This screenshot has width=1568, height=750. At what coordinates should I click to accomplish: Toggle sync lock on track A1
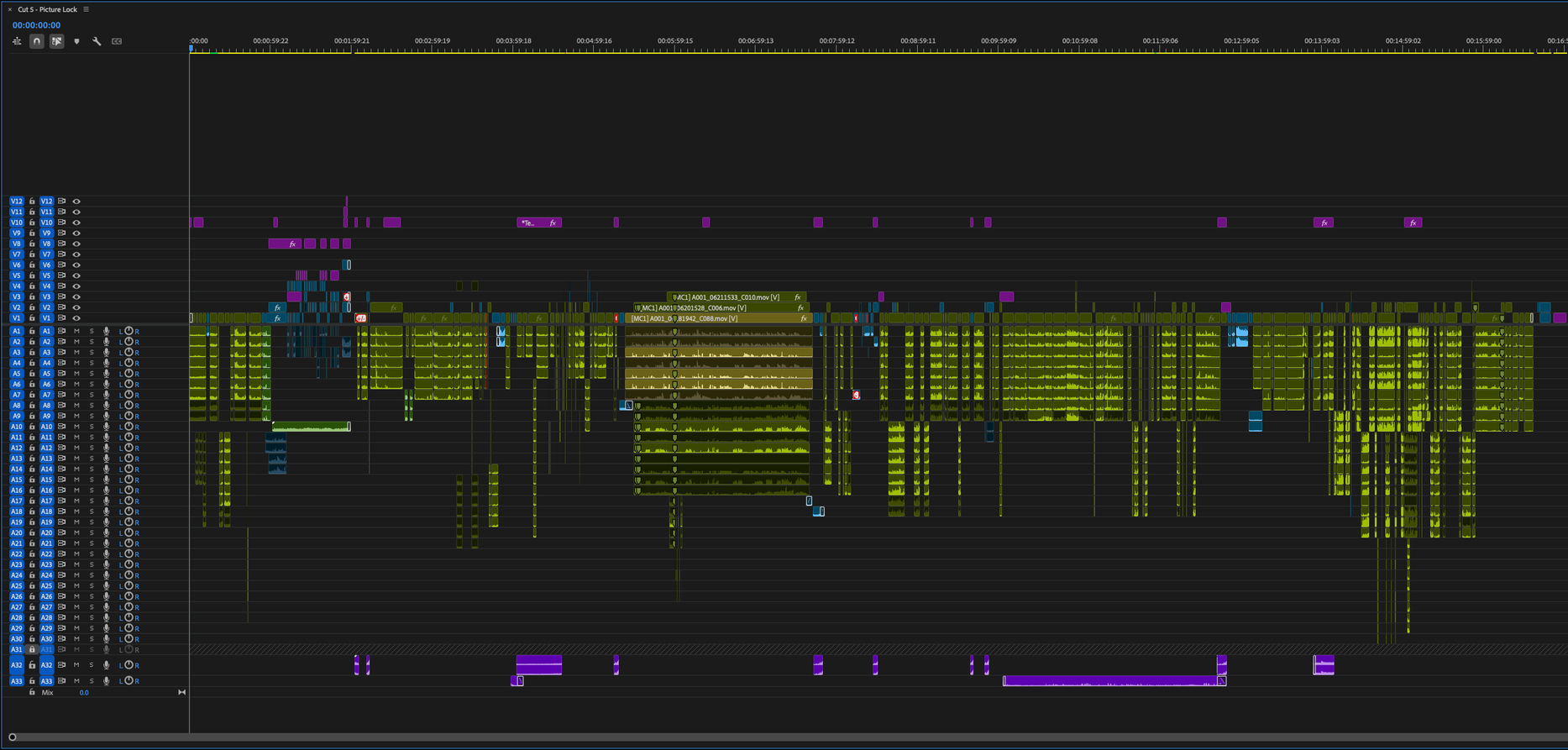(x=61, y=332)
